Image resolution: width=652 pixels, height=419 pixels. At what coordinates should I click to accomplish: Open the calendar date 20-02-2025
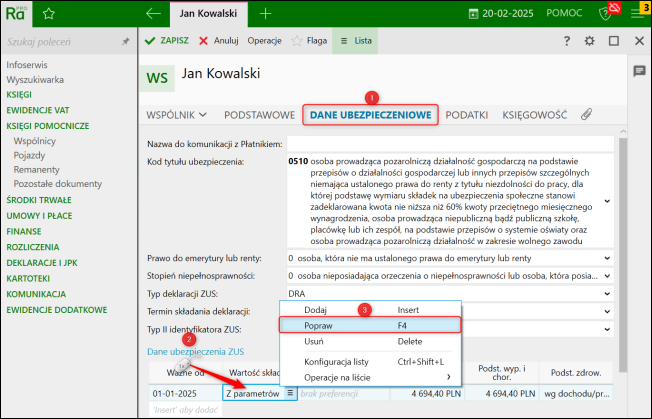(501, 14)
